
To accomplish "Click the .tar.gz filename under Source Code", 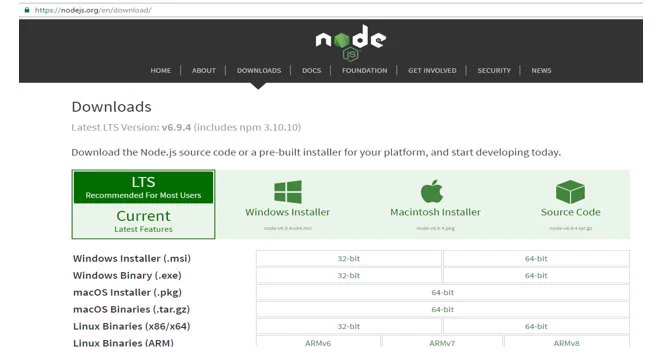I will coord(570,228).
